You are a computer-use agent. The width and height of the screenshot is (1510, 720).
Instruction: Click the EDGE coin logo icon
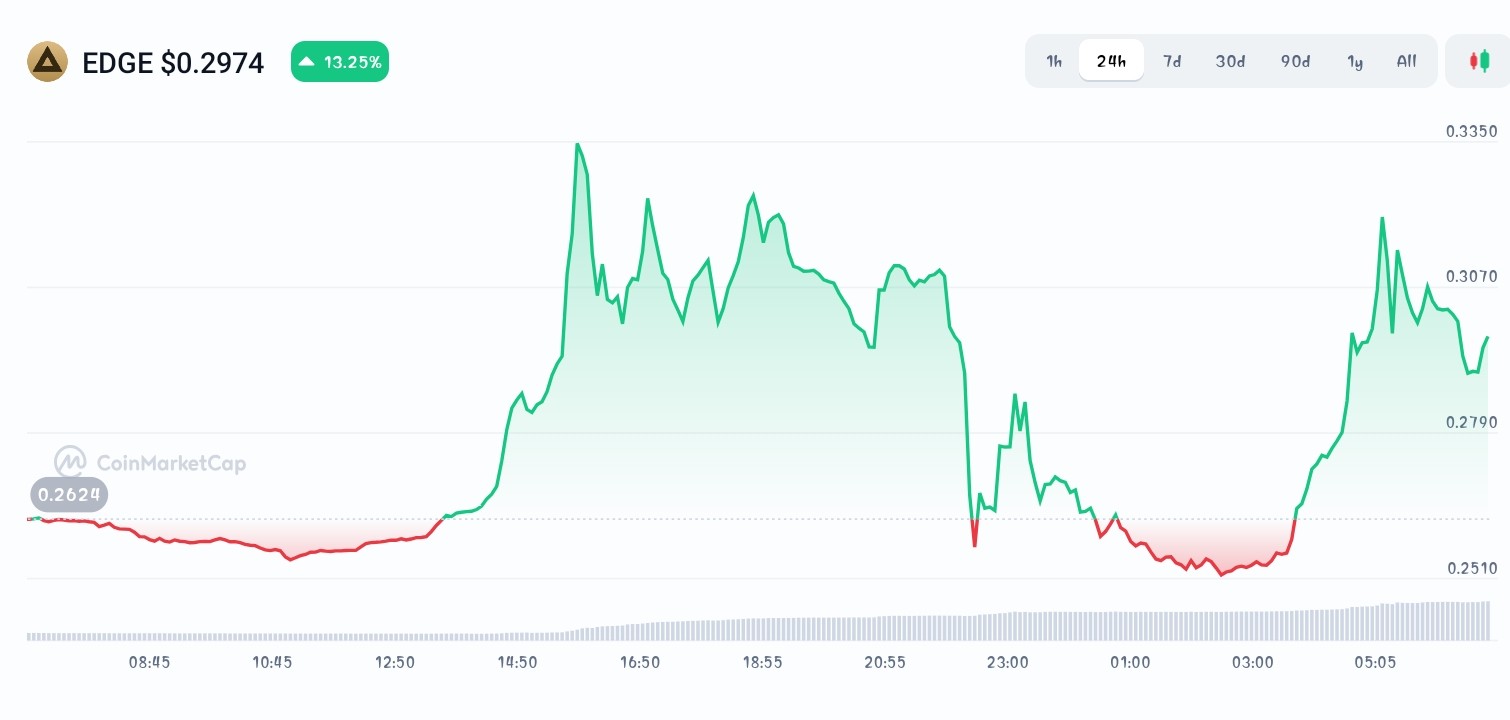tap(47, 62)
